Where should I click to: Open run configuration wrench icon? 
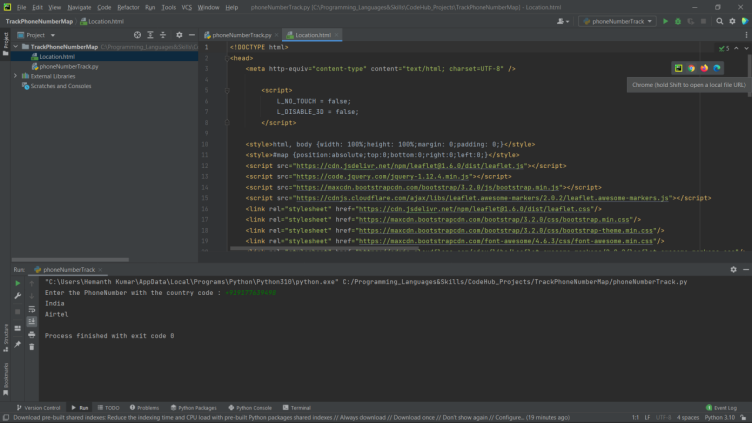coord(18,296)
